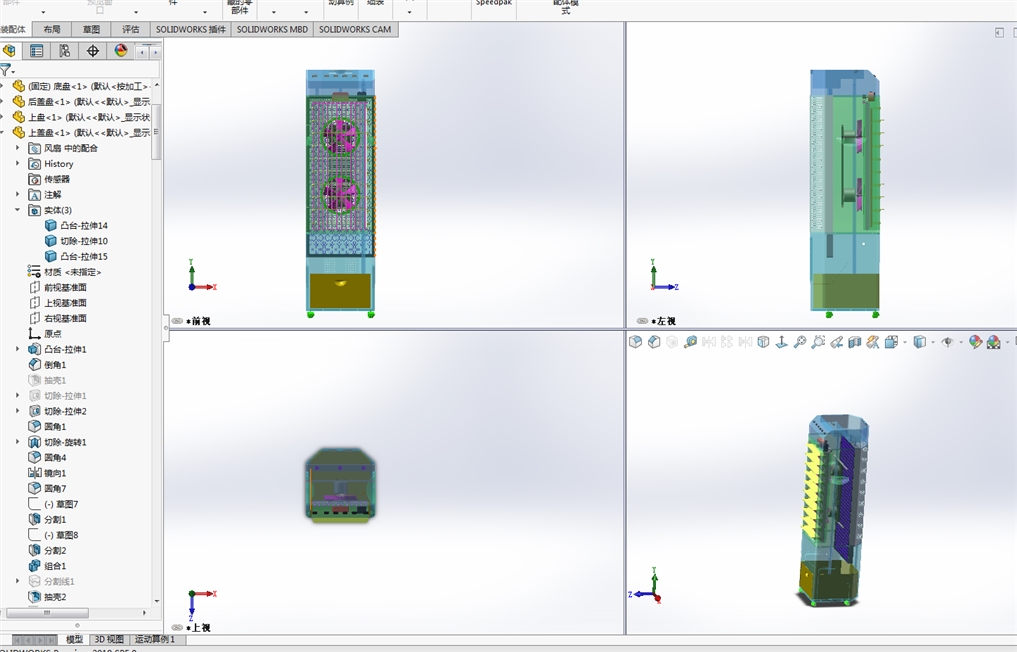Click the View Orientation cube icon

(891, 341)
